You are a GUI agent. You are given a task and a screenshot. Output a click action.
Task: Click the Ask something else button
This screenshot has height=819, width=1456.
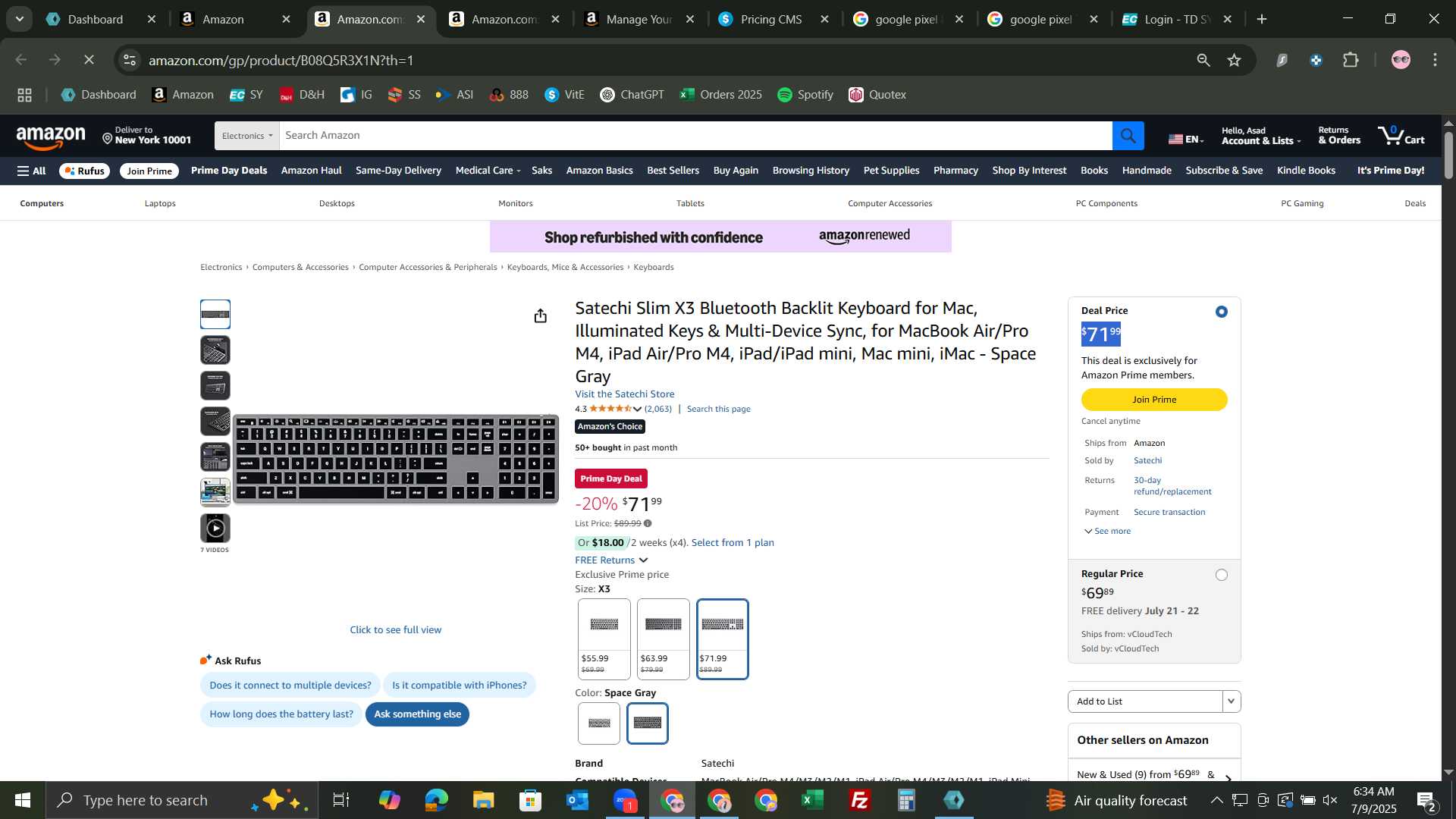(417, 714)
